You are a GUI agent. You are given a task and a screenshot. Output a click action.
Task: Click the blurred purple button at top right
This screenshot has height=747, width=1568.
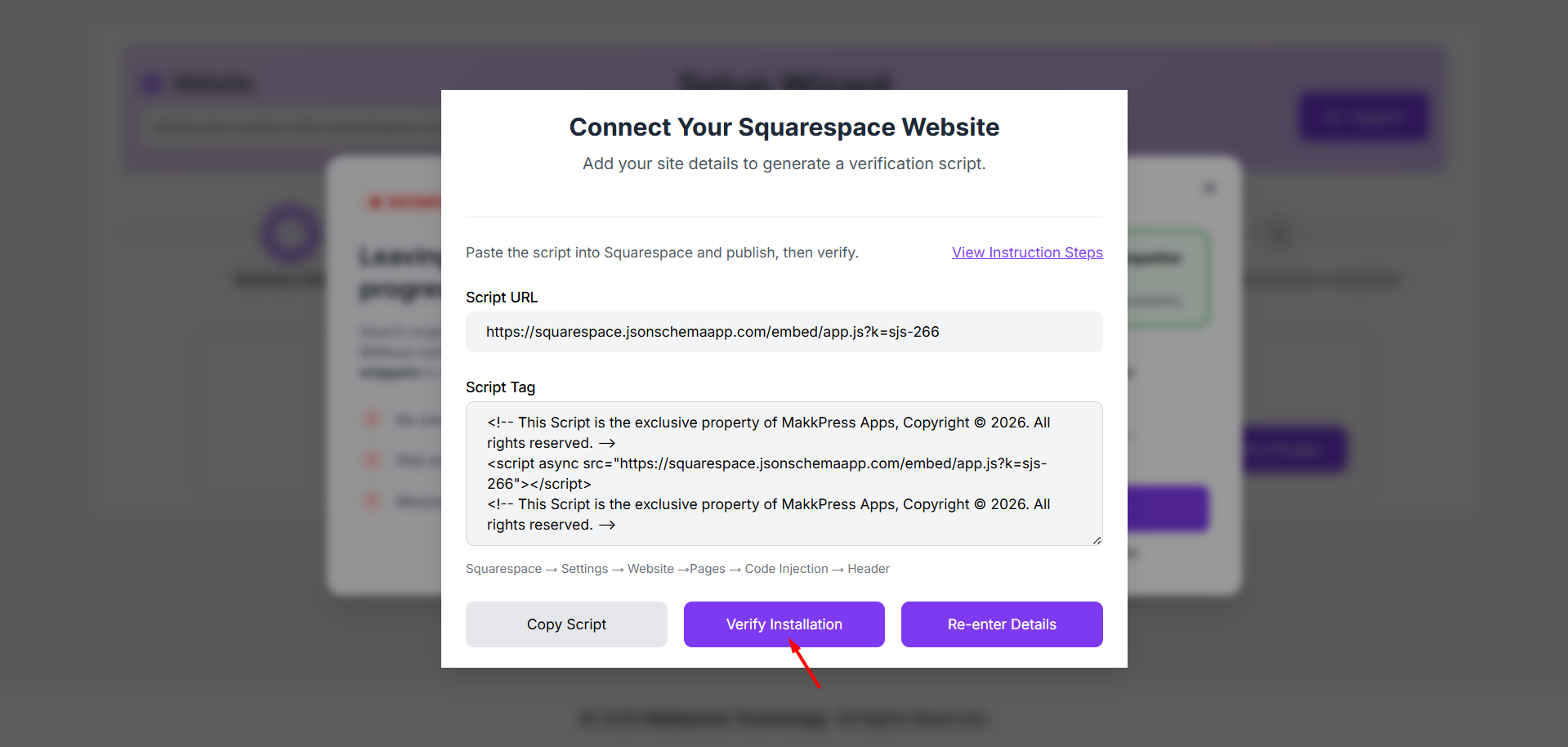(1364, 117)
